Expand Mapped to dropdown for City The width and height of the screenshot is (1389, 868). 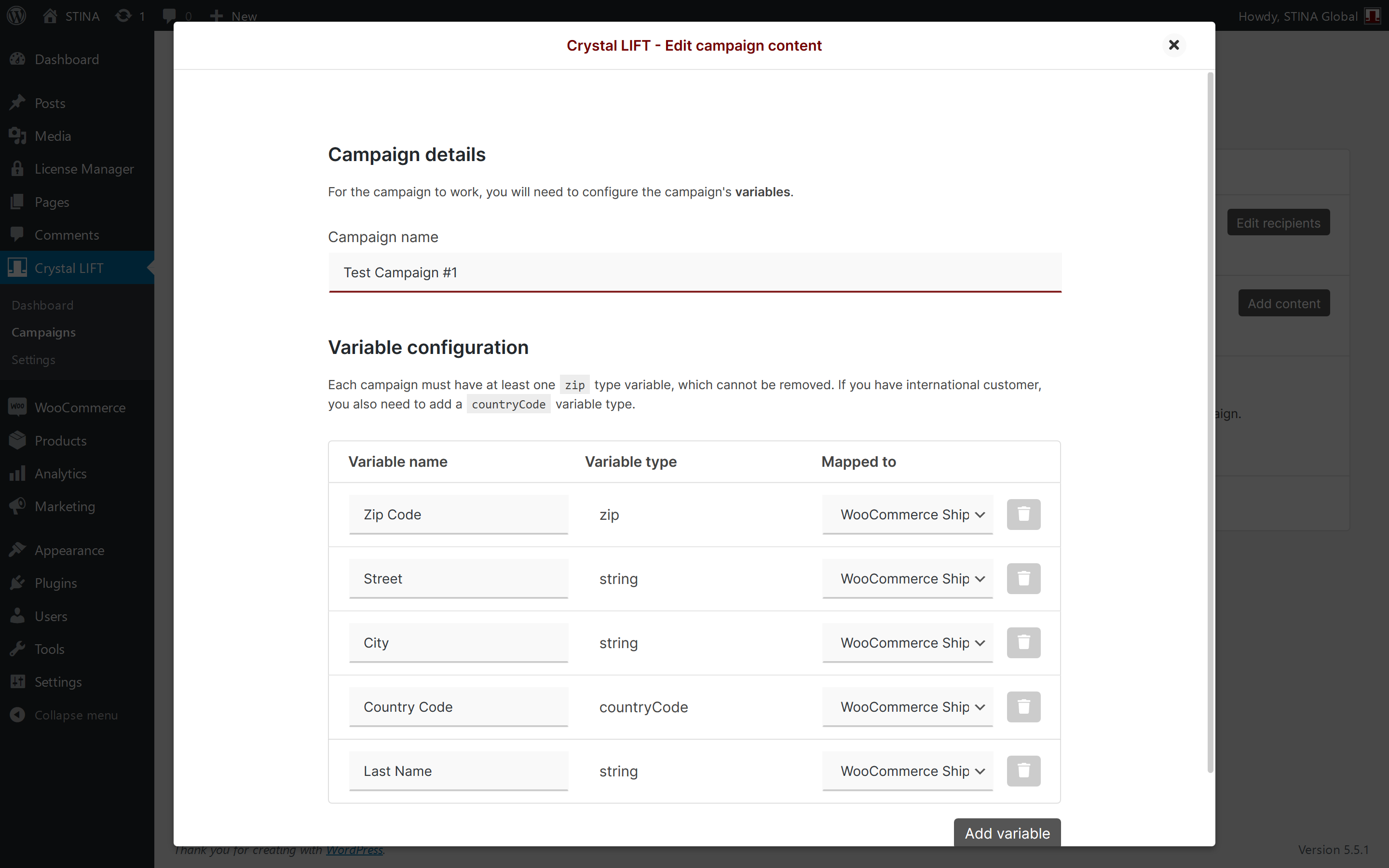(x=908, y=643)
